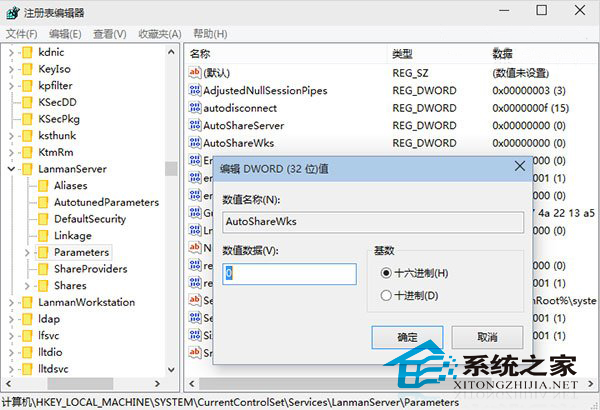Select the 十进制(D) decimal radio button
This screenshot has height=410, width=600.
point(386,295)
